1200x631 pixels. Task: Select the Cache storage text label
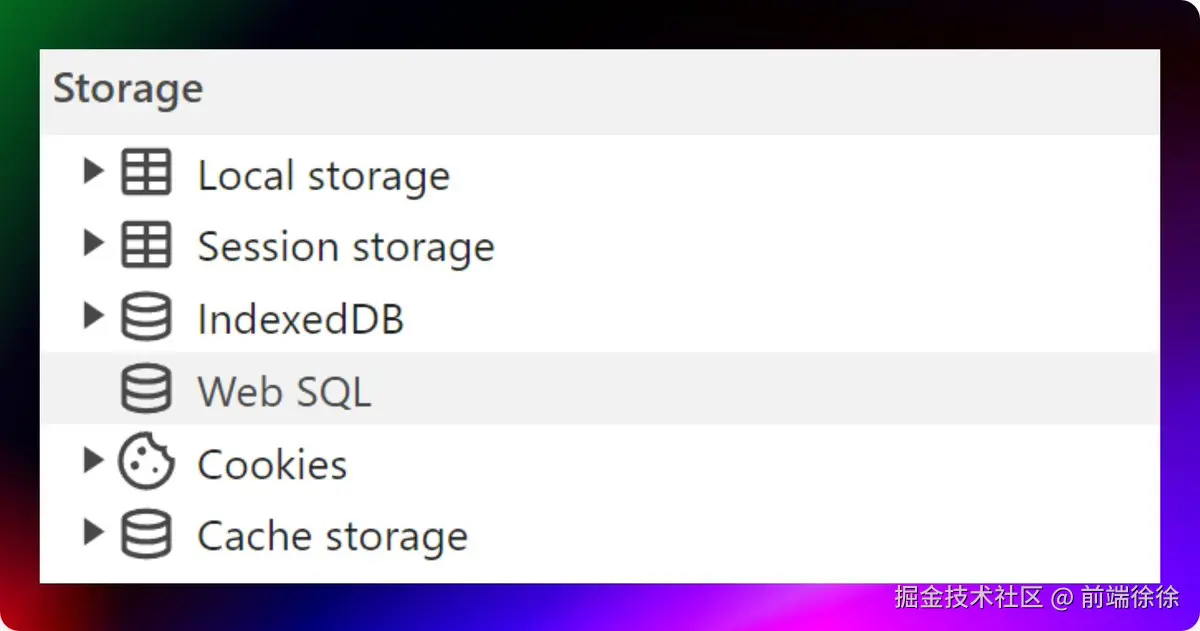click(332, 536)
